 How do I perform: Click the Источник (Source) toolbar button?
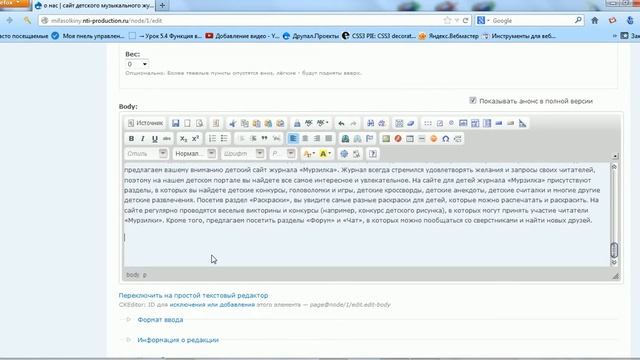coord(145,123)
